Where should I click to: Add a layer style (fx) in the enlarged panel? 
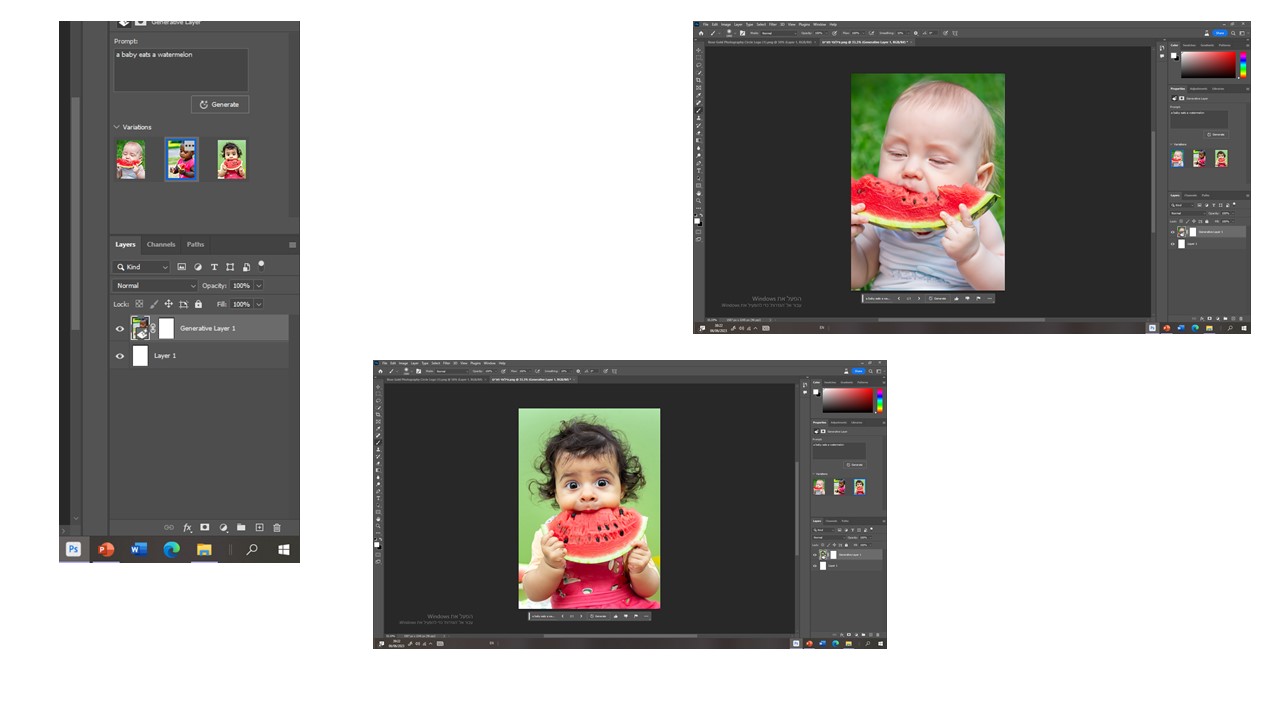[187, 527]
